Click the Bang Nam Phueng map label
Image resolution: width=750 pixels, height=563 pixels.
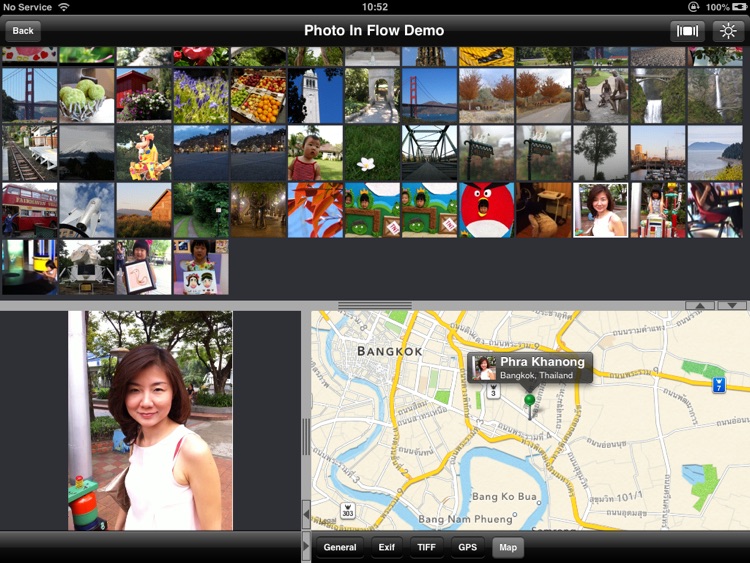tap(465, 519)
